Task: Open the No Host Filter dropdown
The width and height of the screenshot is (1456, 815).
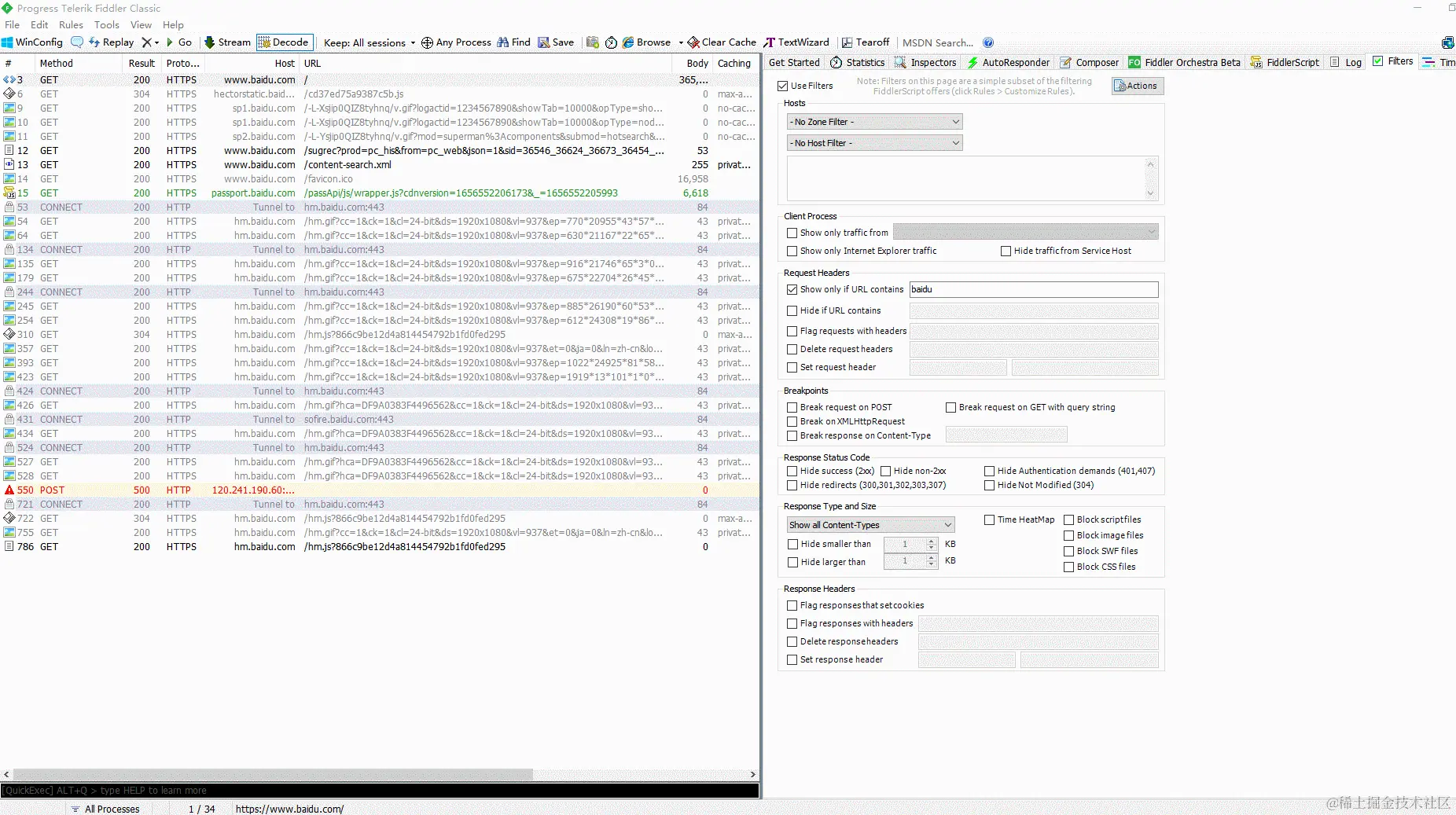Action: 874,143
